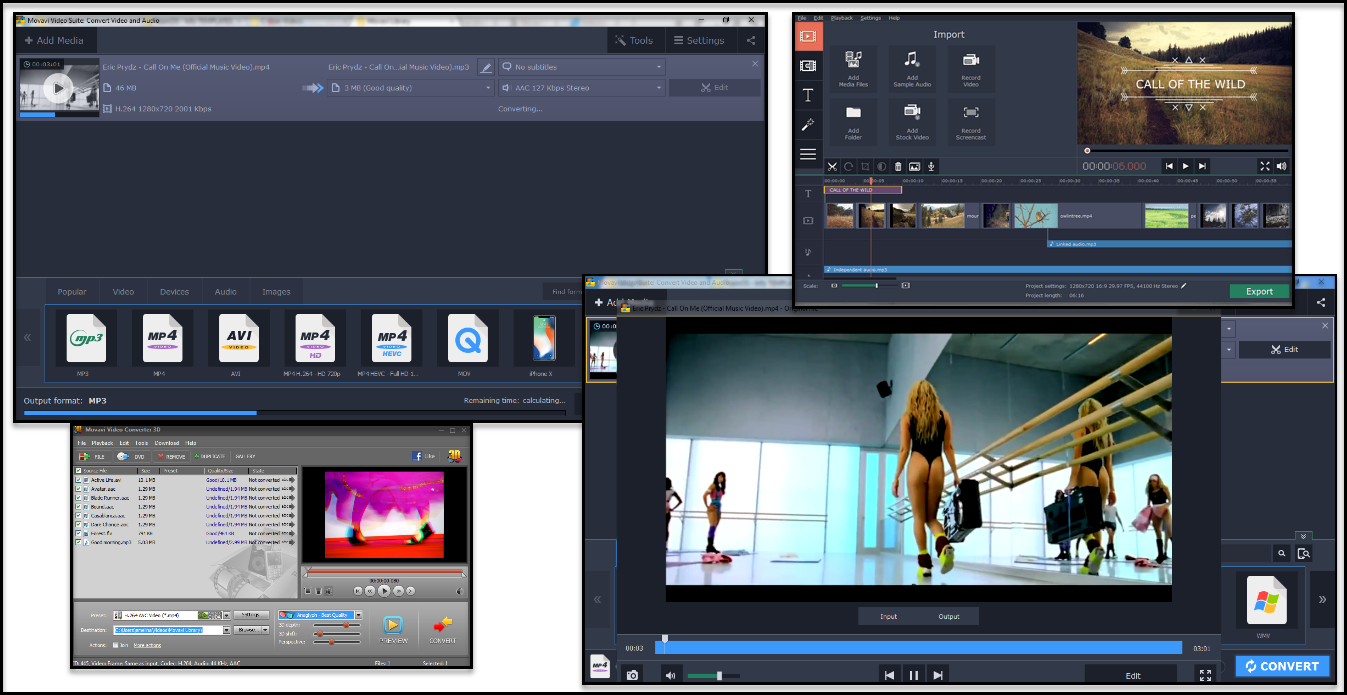Click the Export button in video editor
Image resolution: width=1347 pixels, height=695 pixels.
pyautogui.click(x=1259, y=291)
